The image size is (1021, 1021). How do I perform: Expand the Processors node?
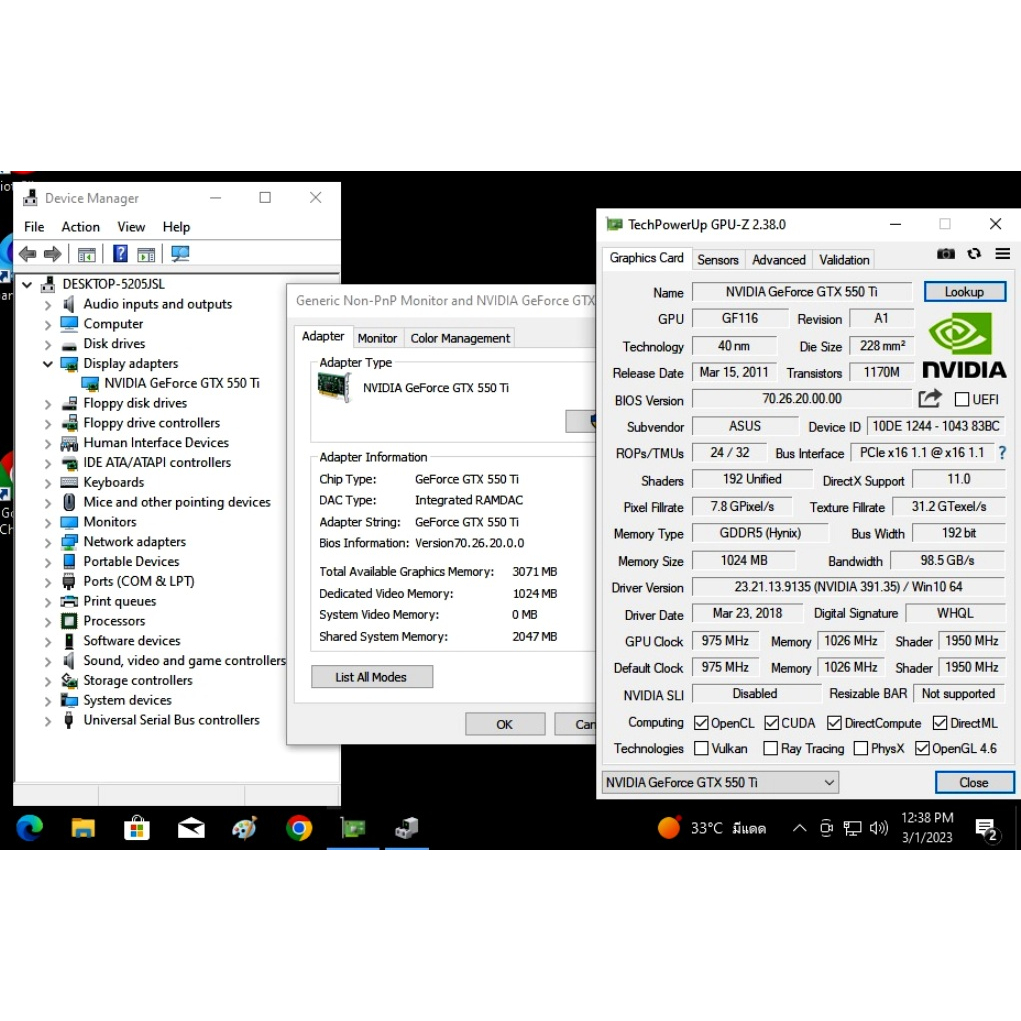[48, 621]
